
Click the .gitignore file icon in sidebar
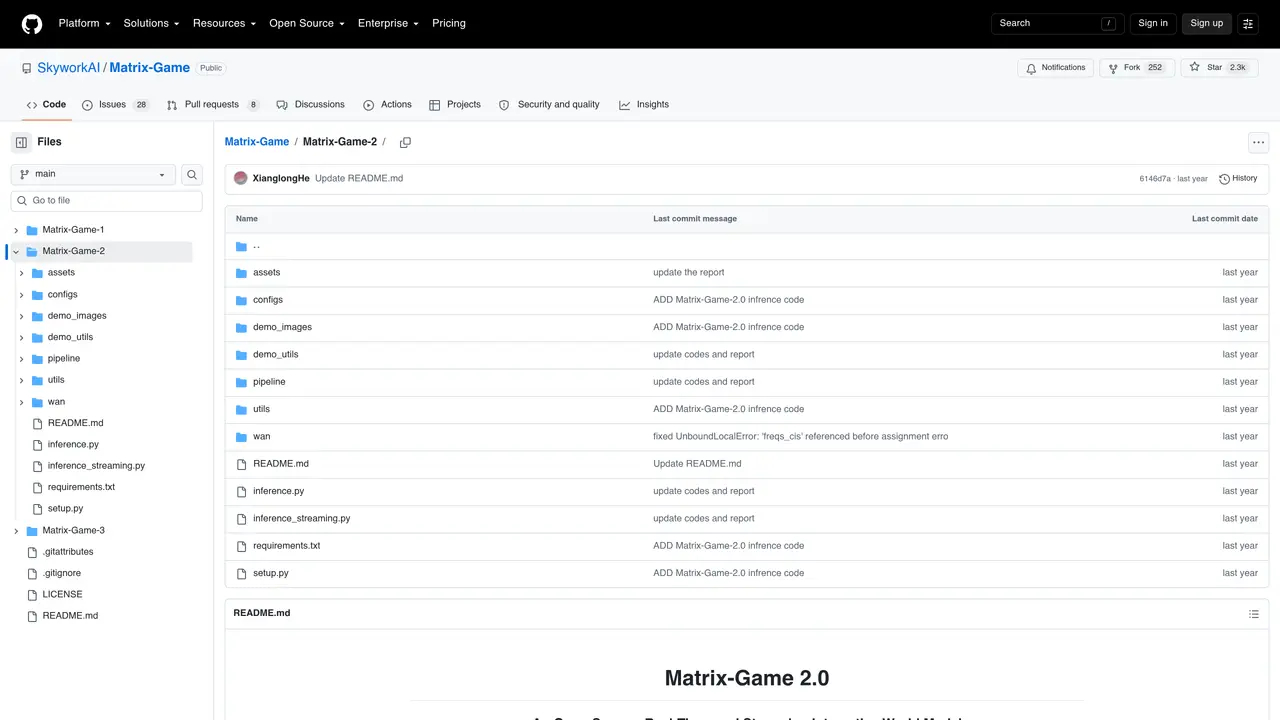32,573
